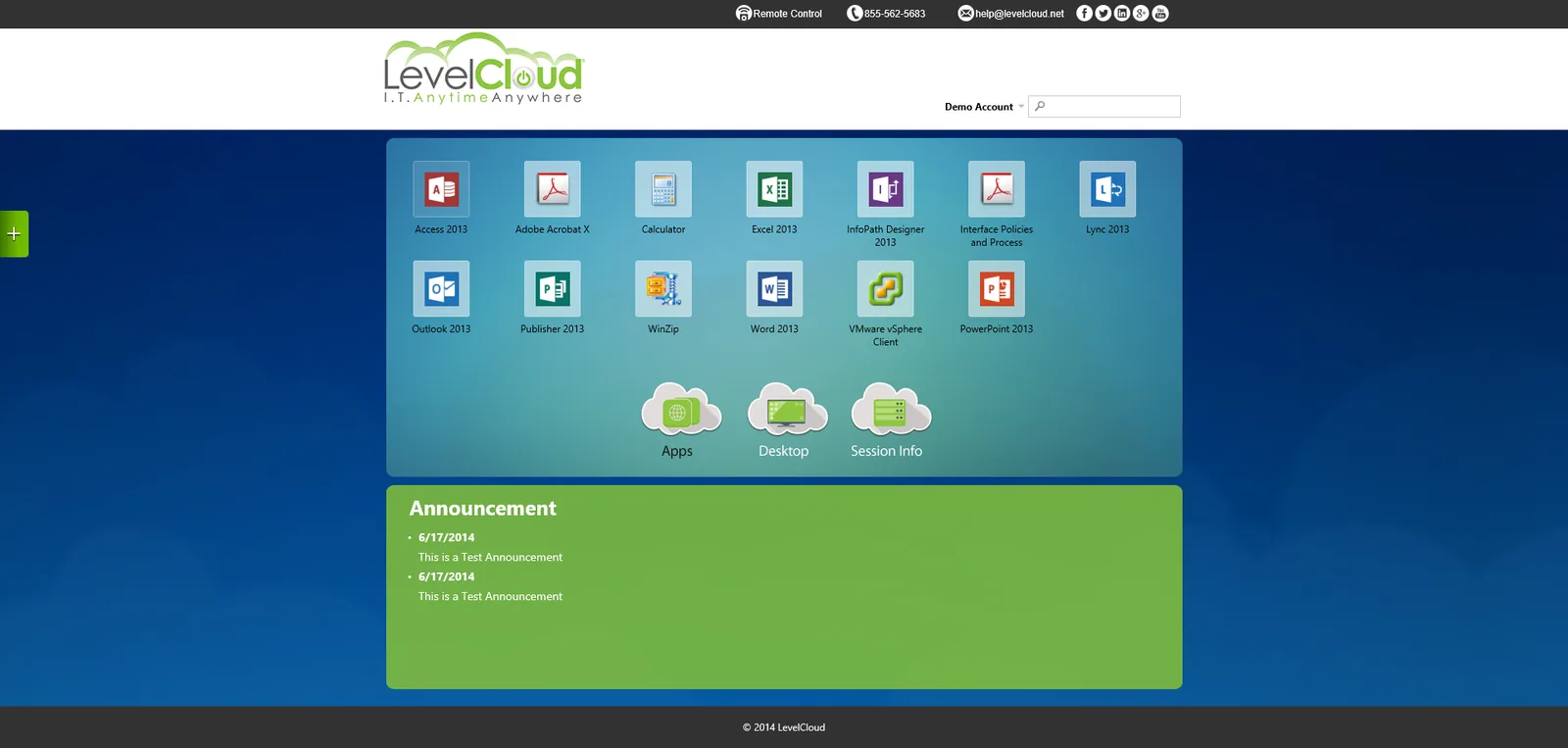This screenshot has width=1568, height=748.
Task: Launch Word 2013
Action: point(774,289)
